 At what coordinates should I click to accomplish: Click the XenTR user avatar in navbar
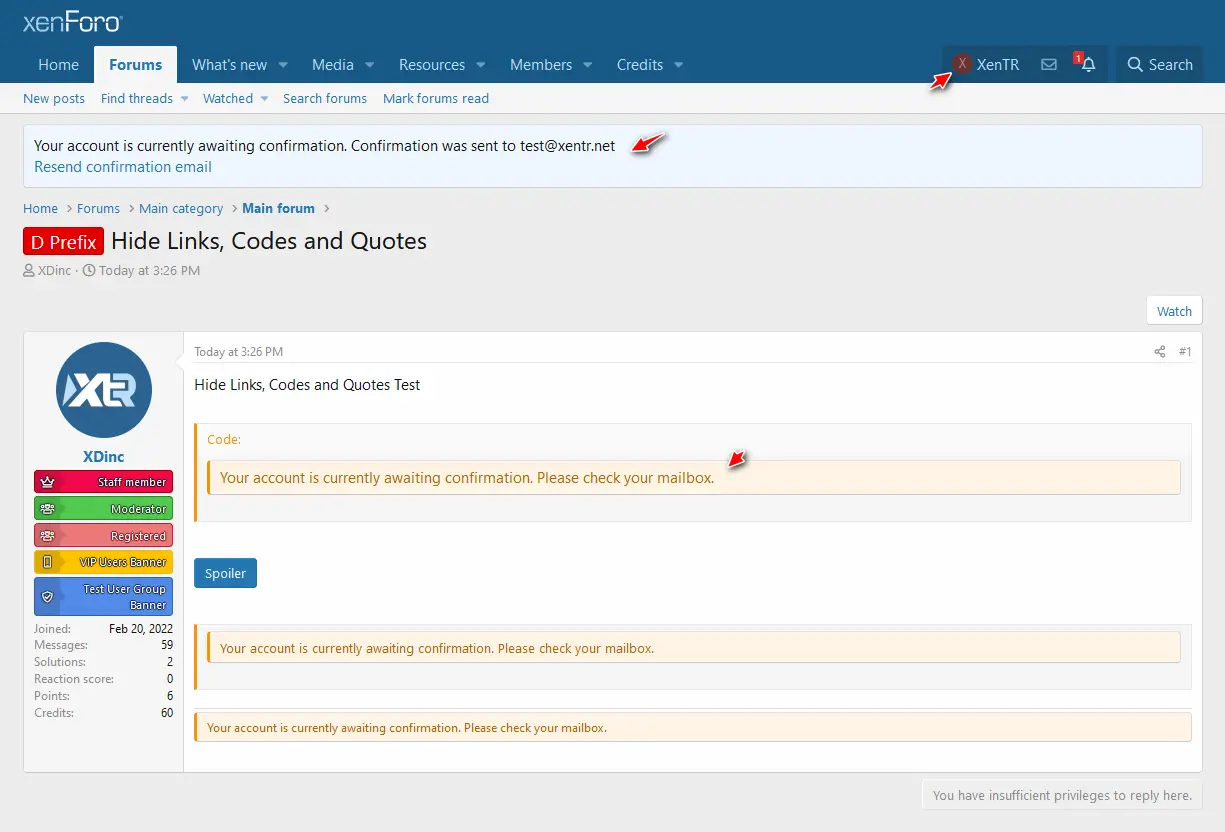coord(962,64)
